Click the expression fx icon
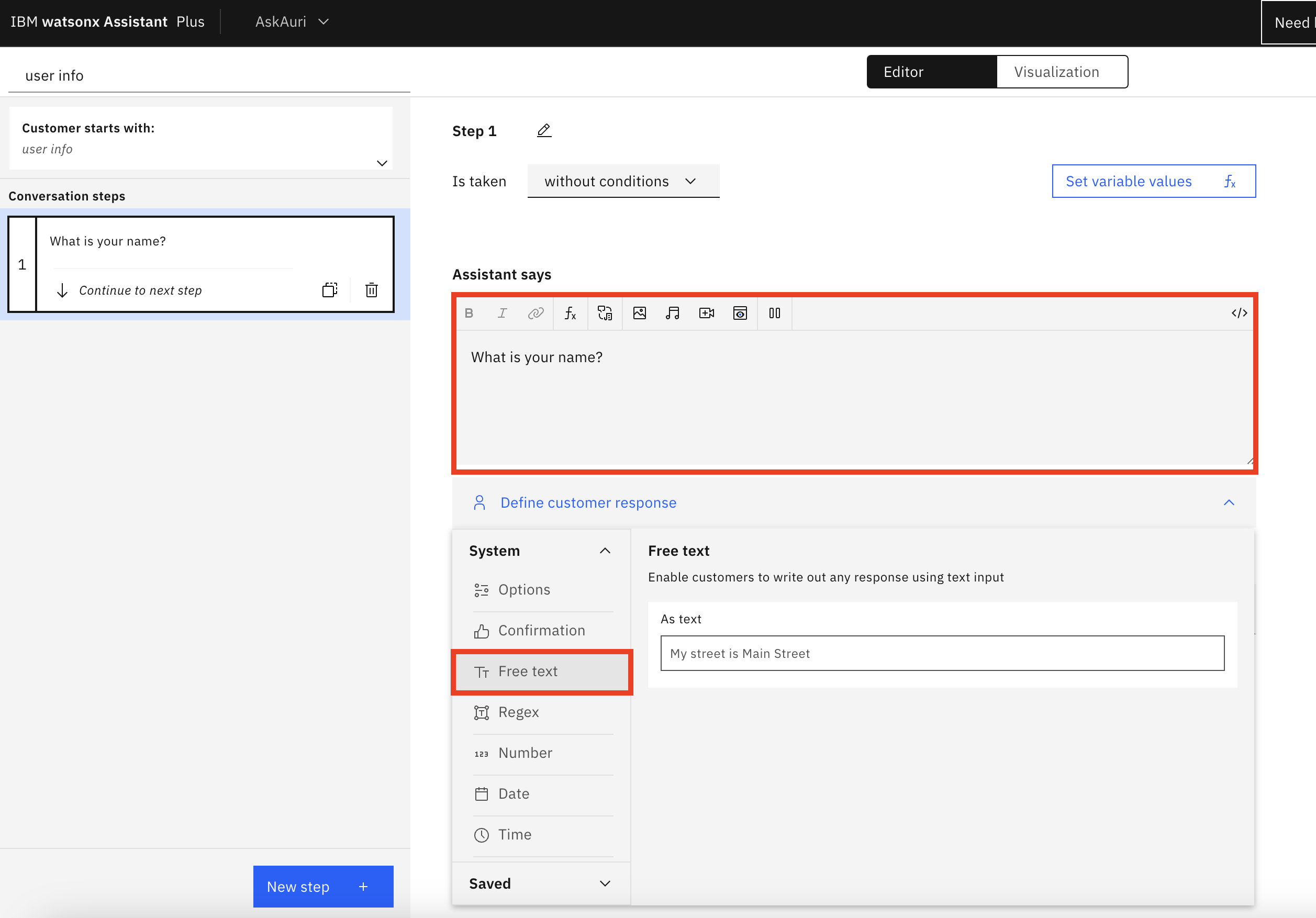 (x=571, y=313)
